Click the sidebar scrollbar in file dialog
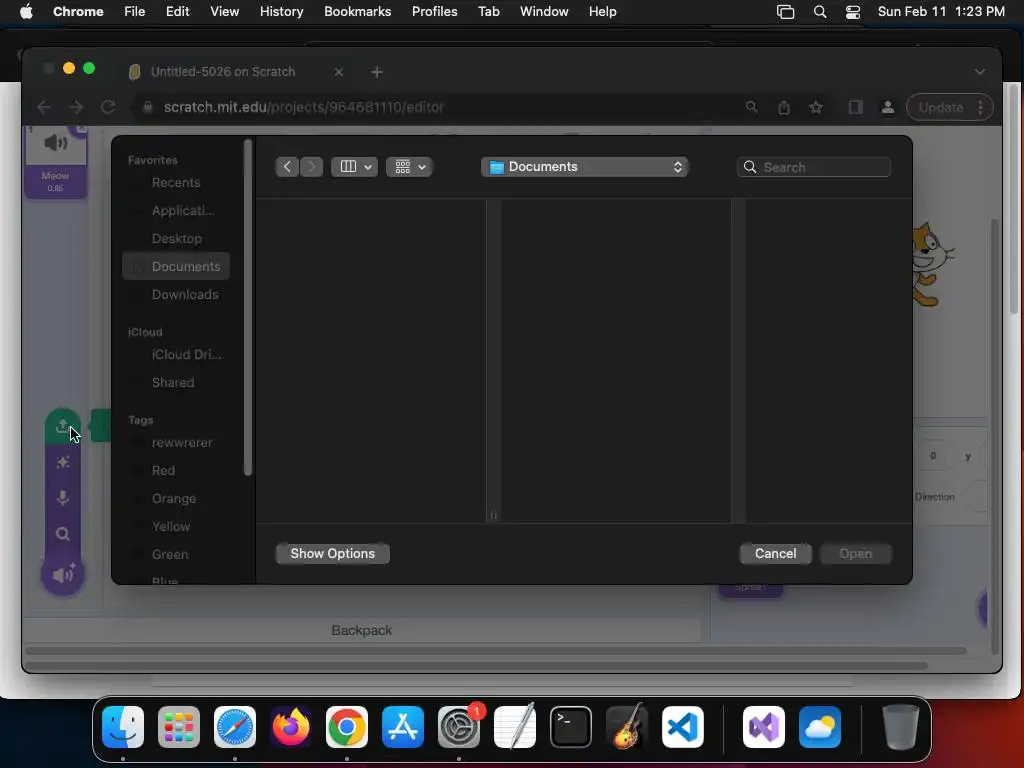The height and width of the screenshot is (768, 1024). point(248,307)
